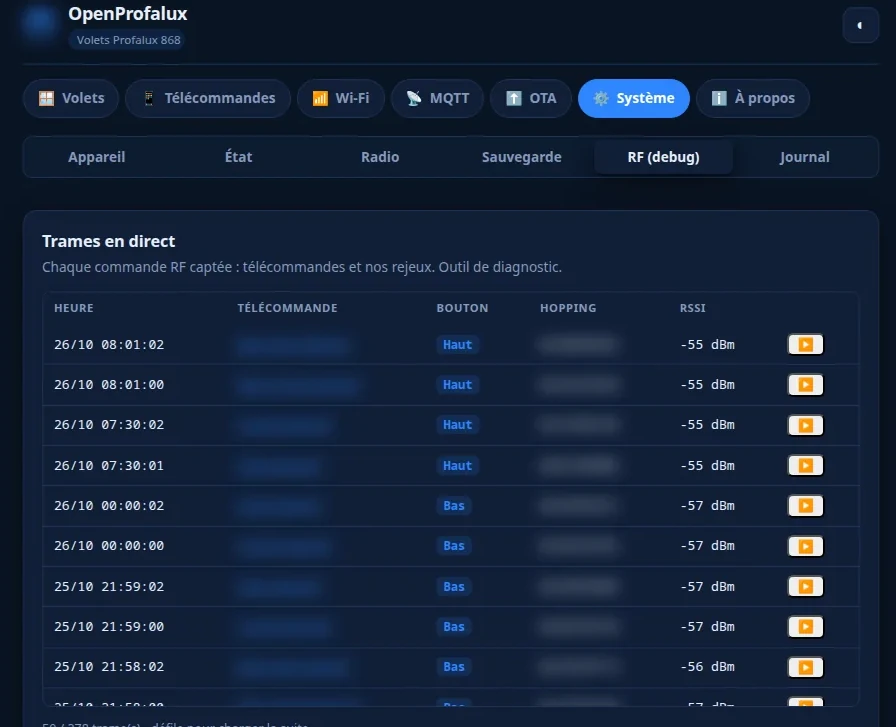The image size is (896, 727).
Task: Replay the 25/10 21:58:02 frame
Action: 805,666
